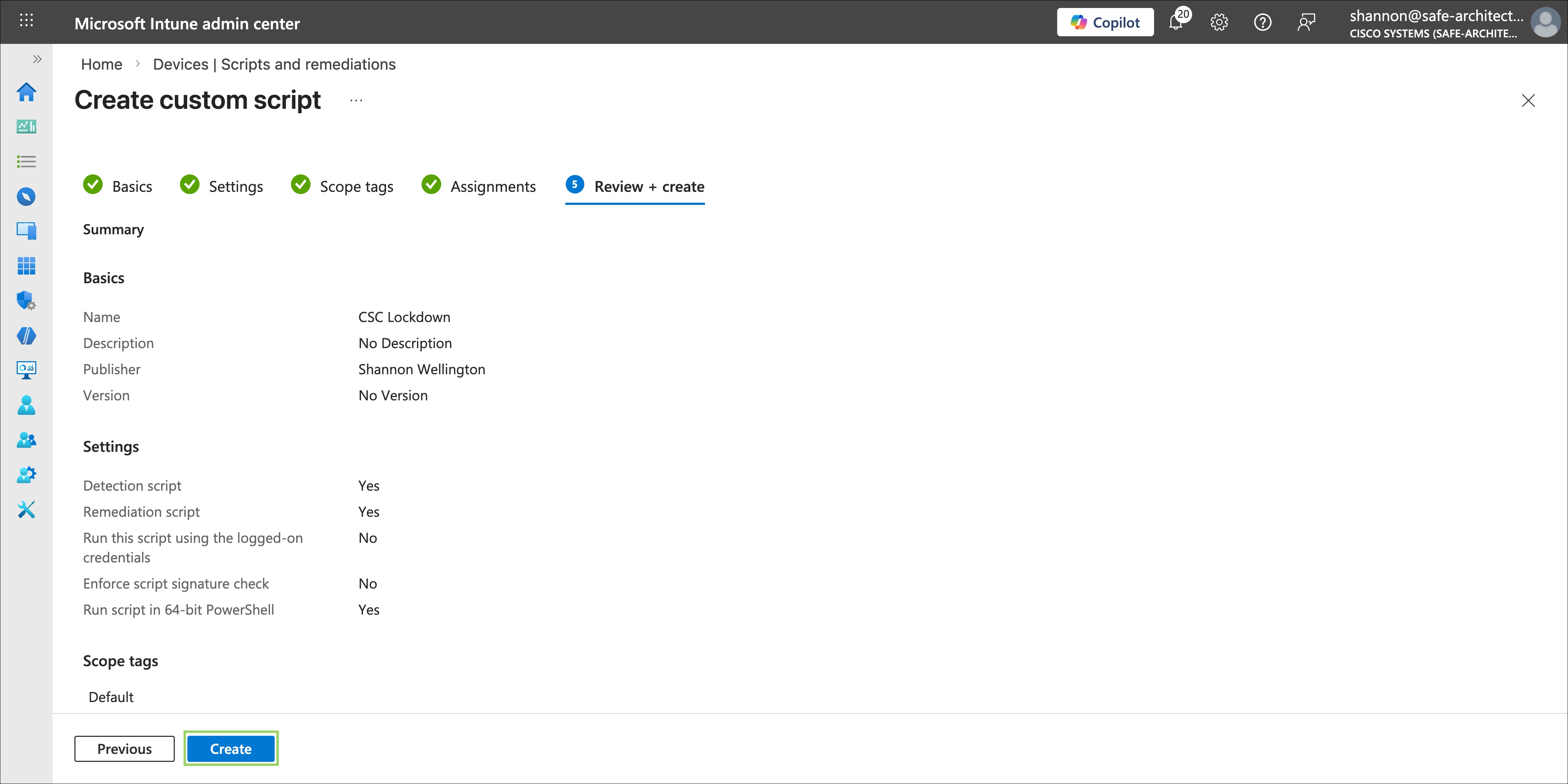Click the "Enforce script signature check" label
Screen dimensions: 1568x784
coord(176,583)
